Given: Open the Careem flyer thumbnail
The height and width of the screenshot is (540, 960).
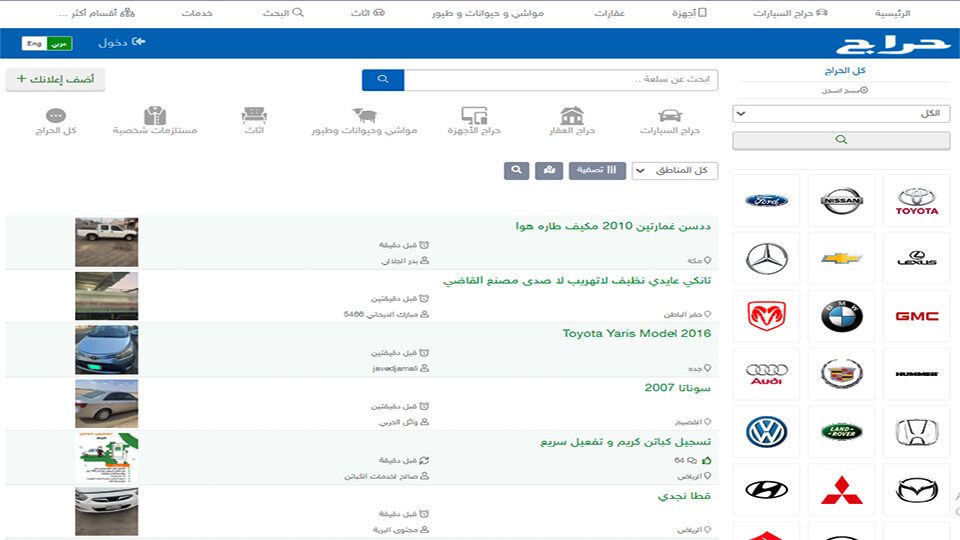Looking at the screenshot, I should pyautogui.click(x=107, y=457).
